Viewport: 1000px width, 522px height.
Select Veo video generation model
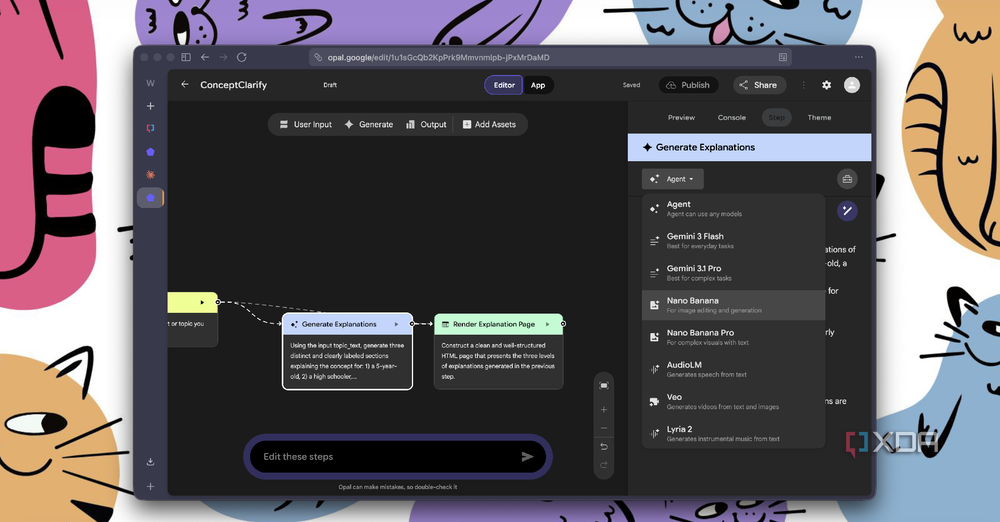click(733, 401)
